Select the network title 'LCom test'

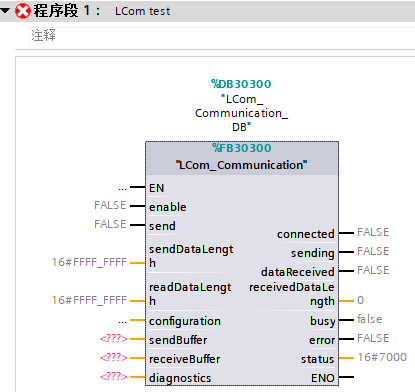tap(142, 11)
